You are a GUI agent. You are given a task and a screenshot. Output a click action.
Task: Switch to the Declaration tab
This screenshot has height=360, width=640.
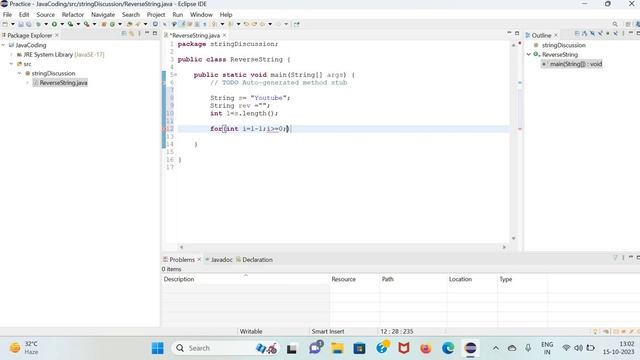[254, 260]
